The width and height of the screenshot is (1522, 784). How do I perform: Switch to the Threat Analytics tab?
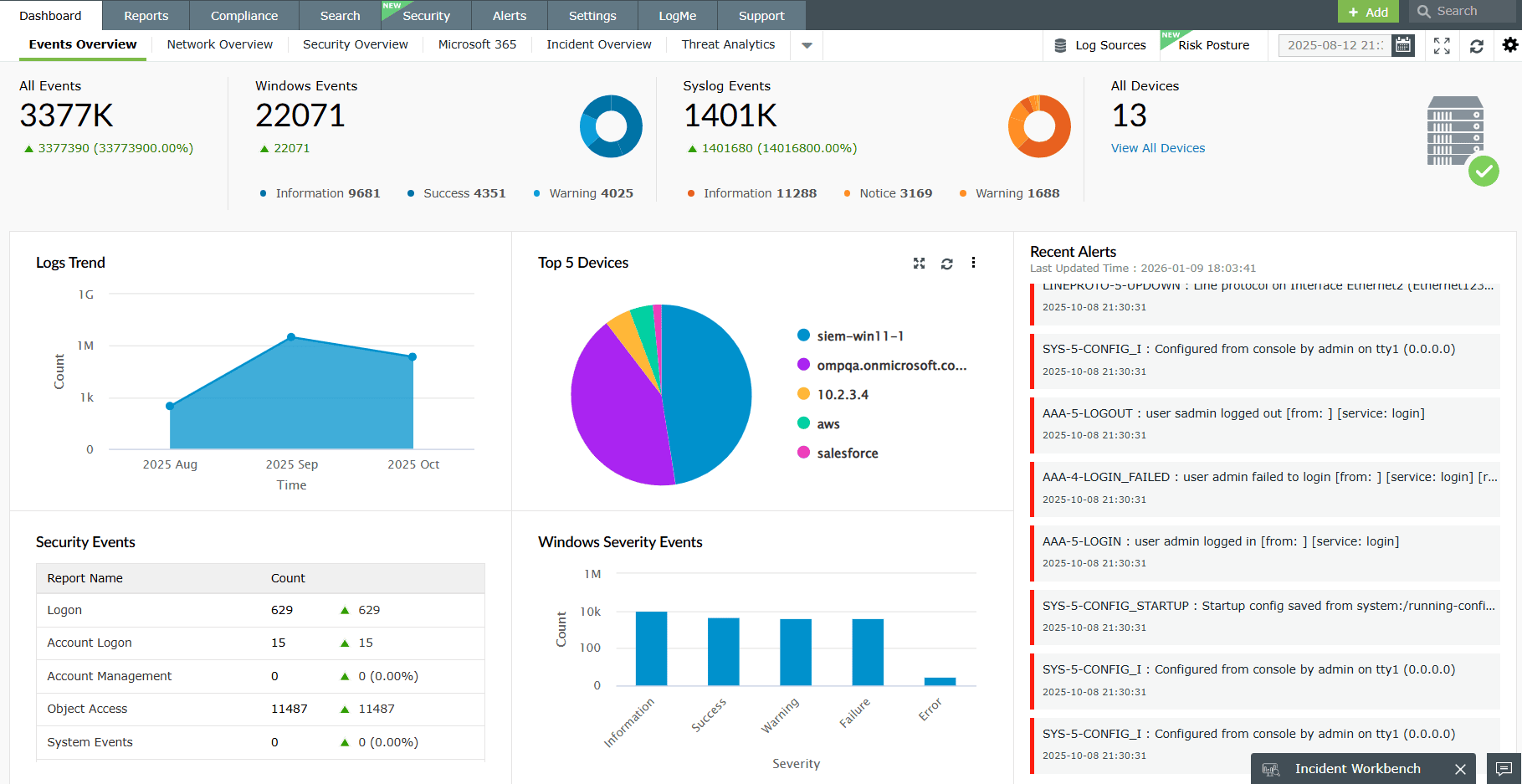(x=727, y=44)
